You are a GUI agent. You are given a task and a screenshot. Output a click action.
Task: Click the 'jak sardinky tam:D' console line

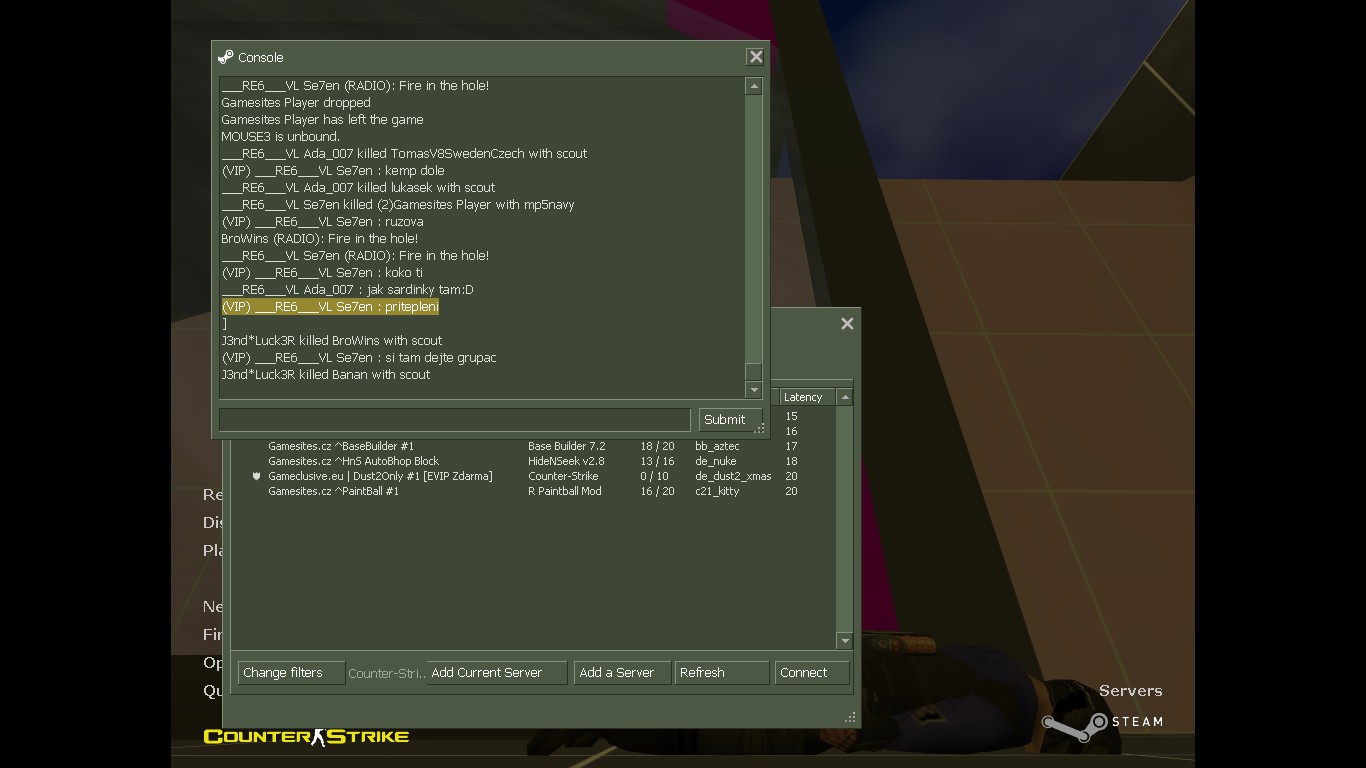coord(347,290)
